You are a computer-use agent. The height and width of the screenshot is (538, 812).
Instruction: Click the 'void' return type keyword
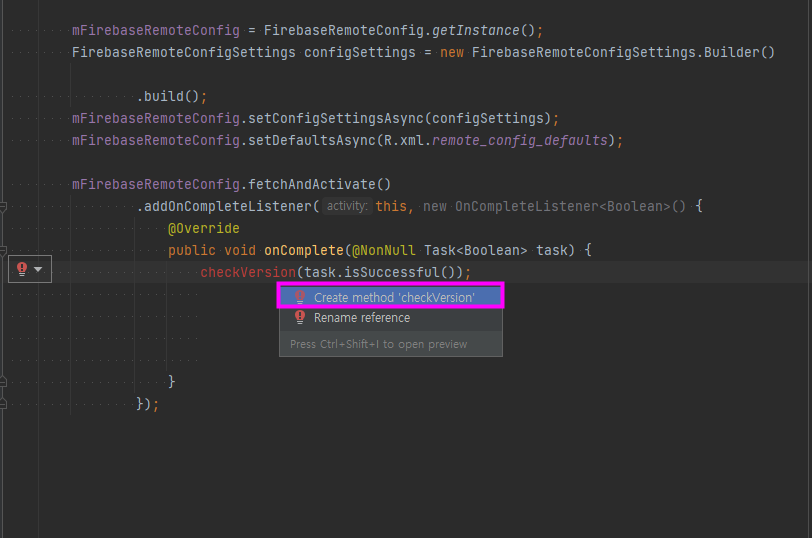coord(240,251)
